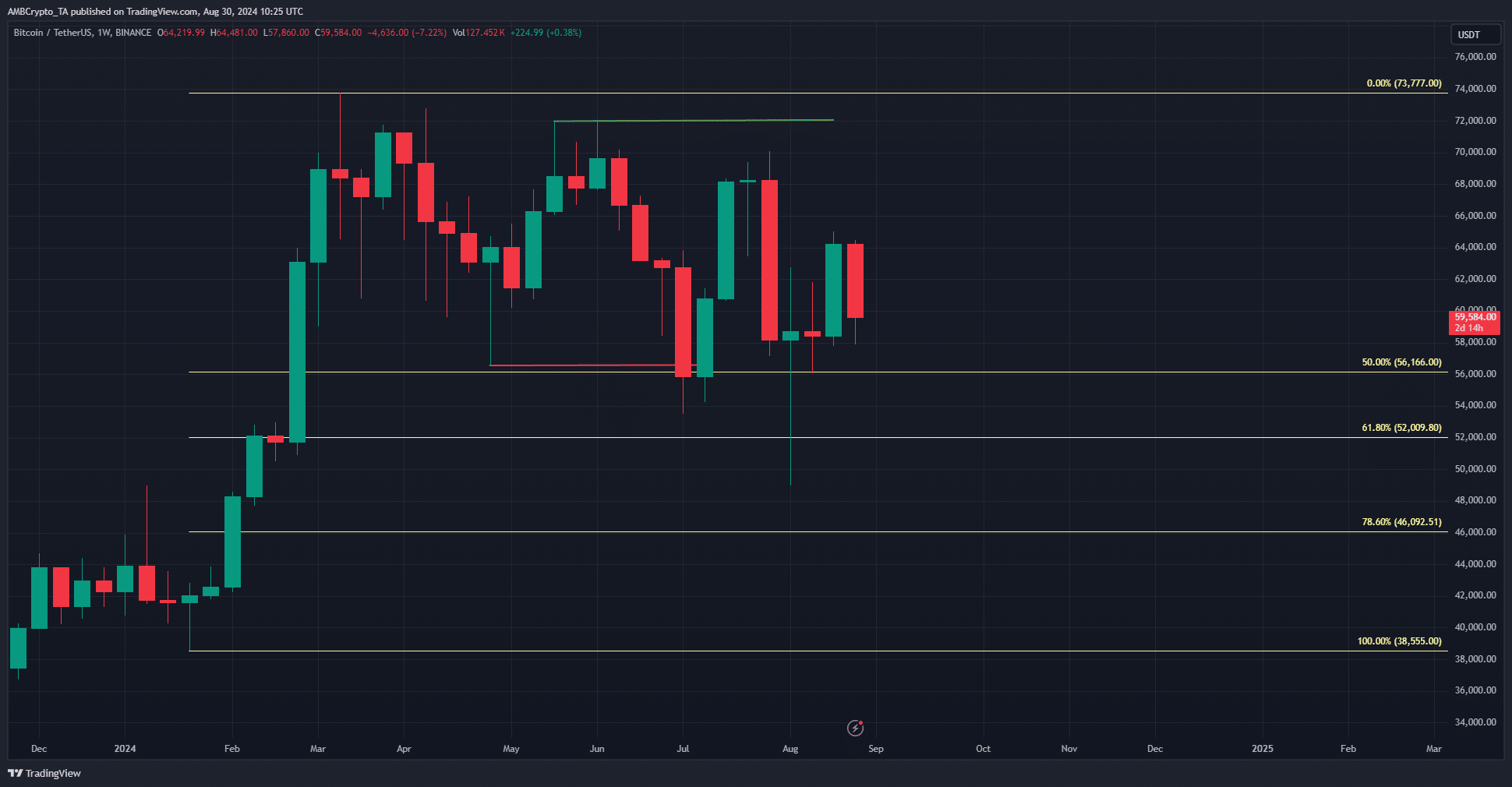The height and width of the screenshot is (787, 1512).
Task: Click the Sep label on the time axis
Action: click(876, 749)
